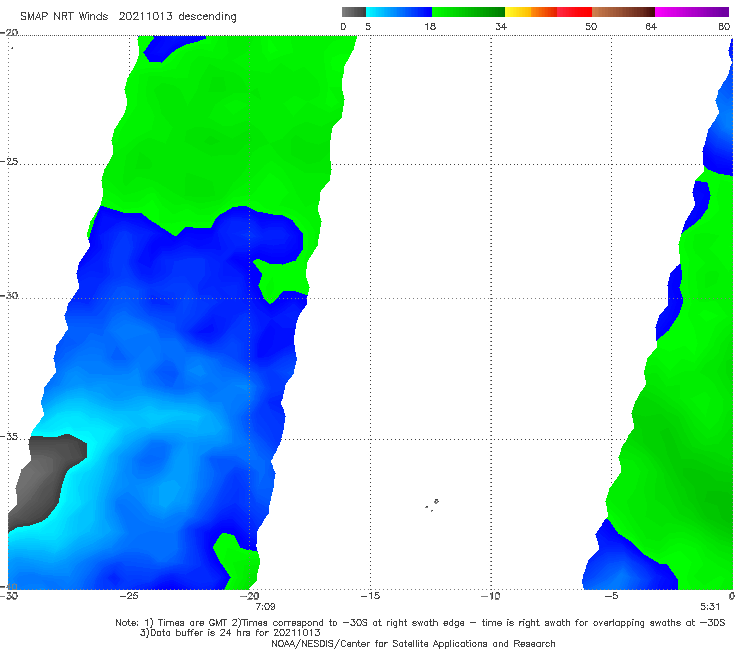Viewport: 740px width, 650px height.
Task: Click longitude axis label '-10'
Action: (x=491, y=596)
